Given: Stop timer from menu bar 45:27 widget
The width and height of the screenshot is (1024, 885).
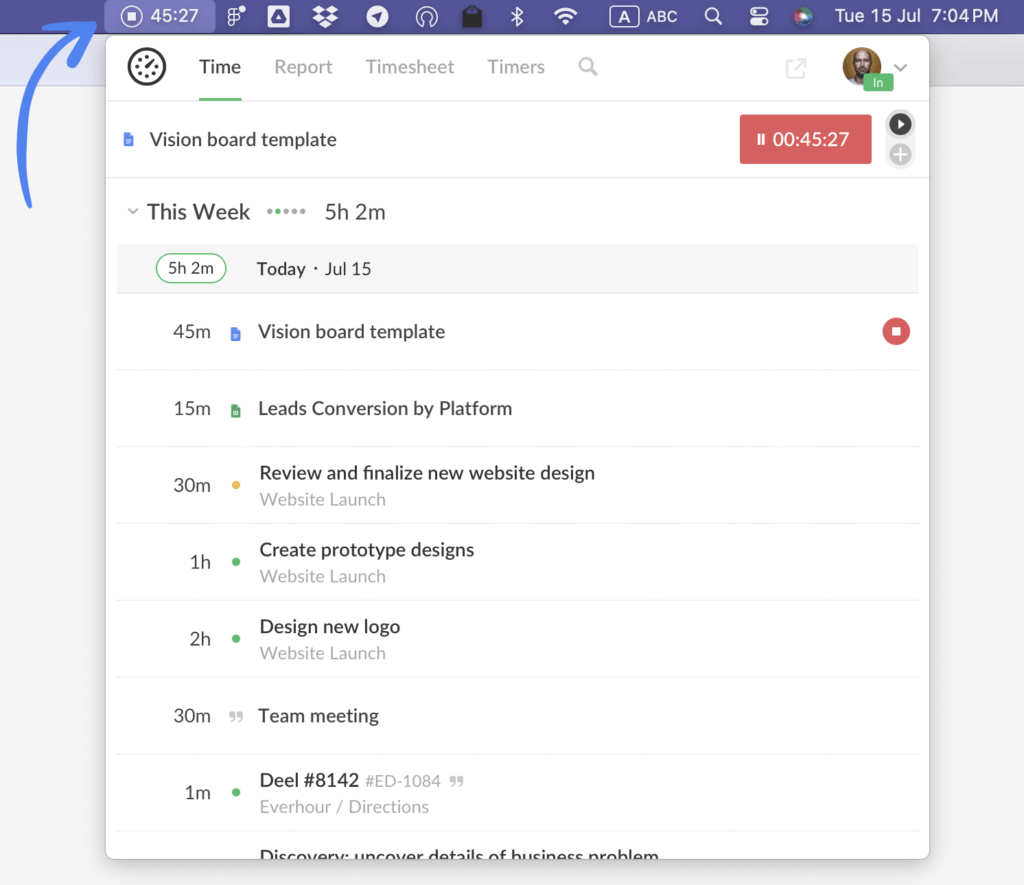Looking at the screenshot, I should [132, 16].
